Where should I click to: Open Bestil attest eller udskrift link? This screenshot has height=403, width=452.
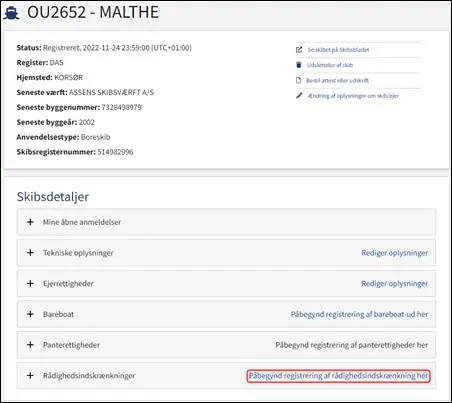(337, 80)
